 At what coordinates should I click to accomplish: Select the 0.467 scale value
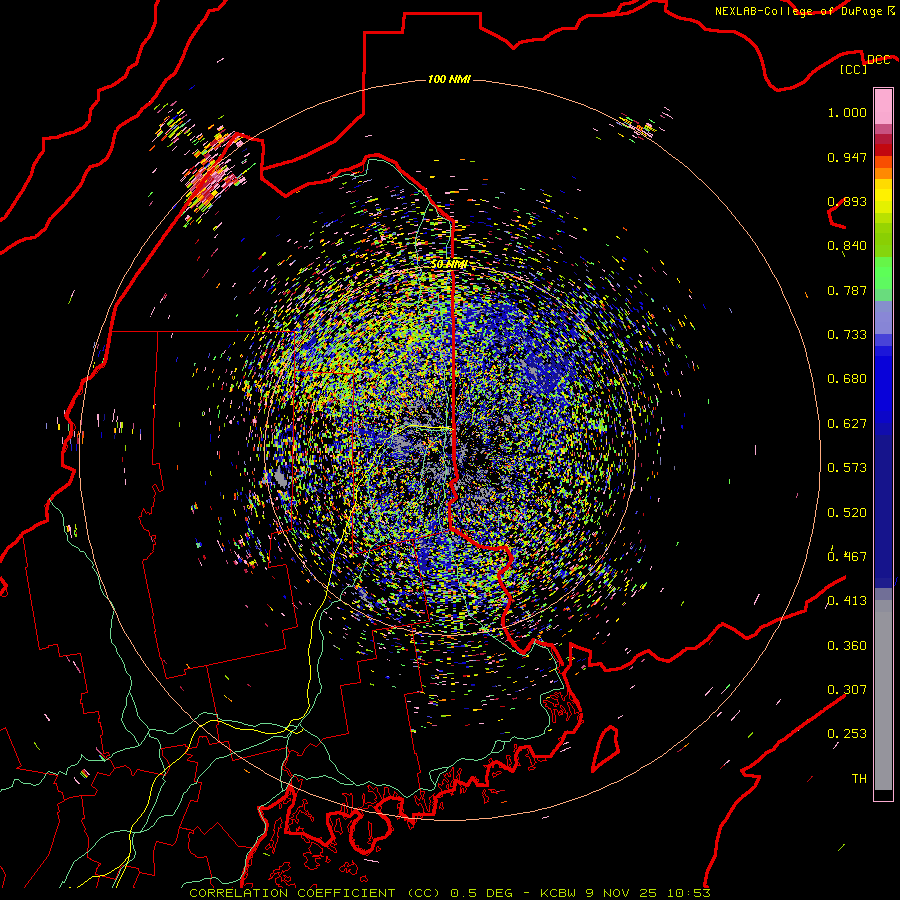[847, 556]
